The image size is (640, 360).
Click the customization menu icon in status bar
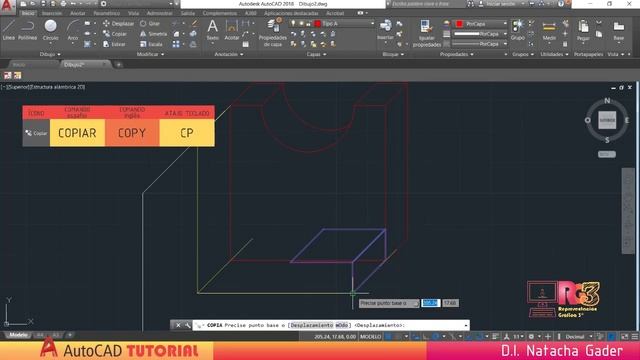635,337
